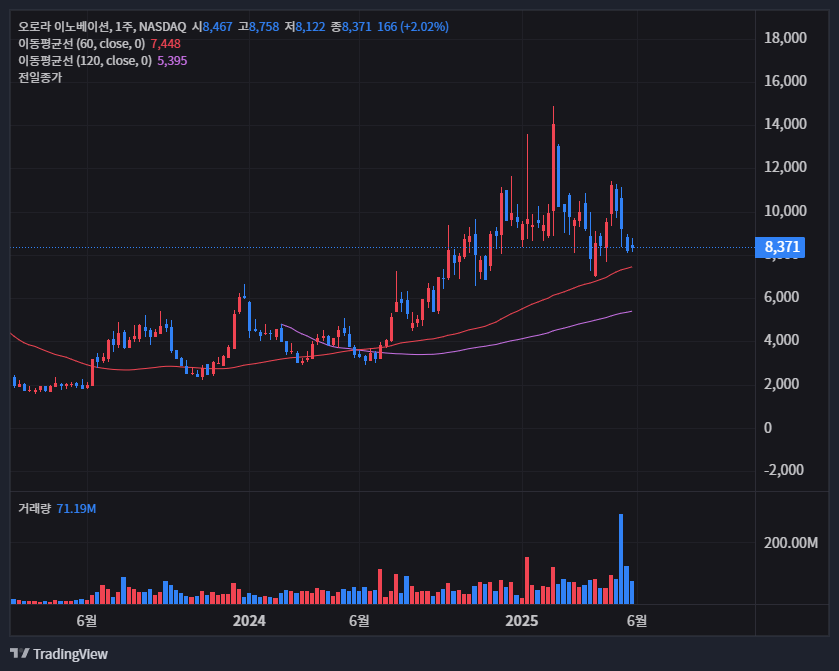
Task: Click the open price value 8,467
Action: click(x=217, y=27)
